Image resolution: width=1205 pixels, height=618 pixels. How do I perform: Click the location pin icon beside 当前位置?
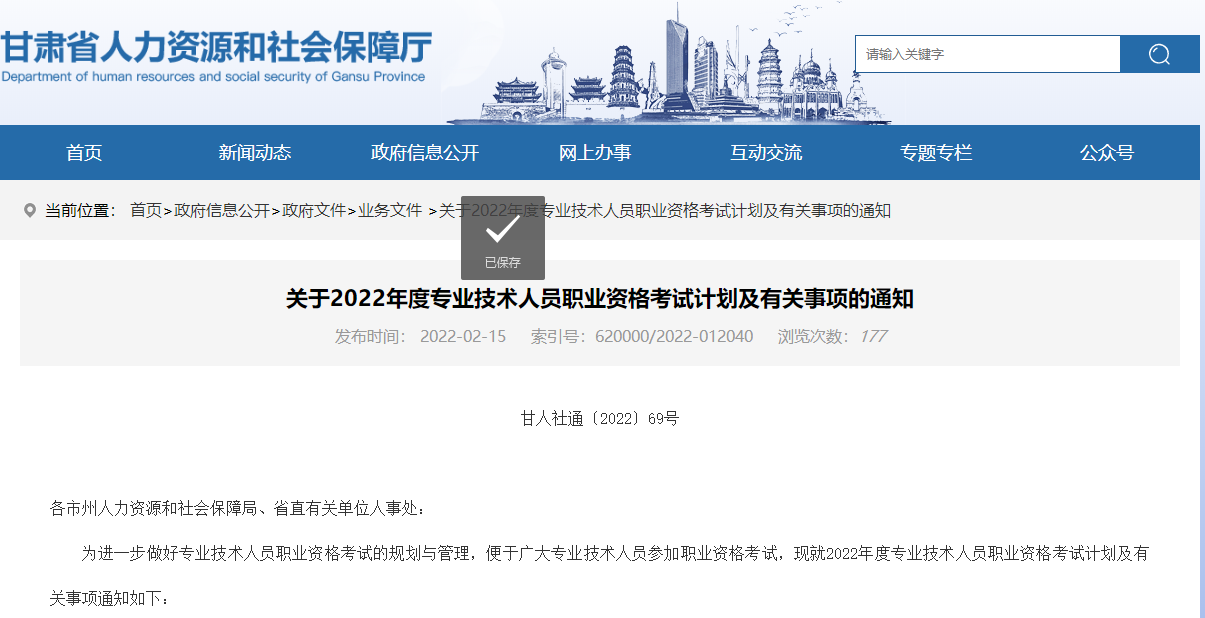pos(28,210)
